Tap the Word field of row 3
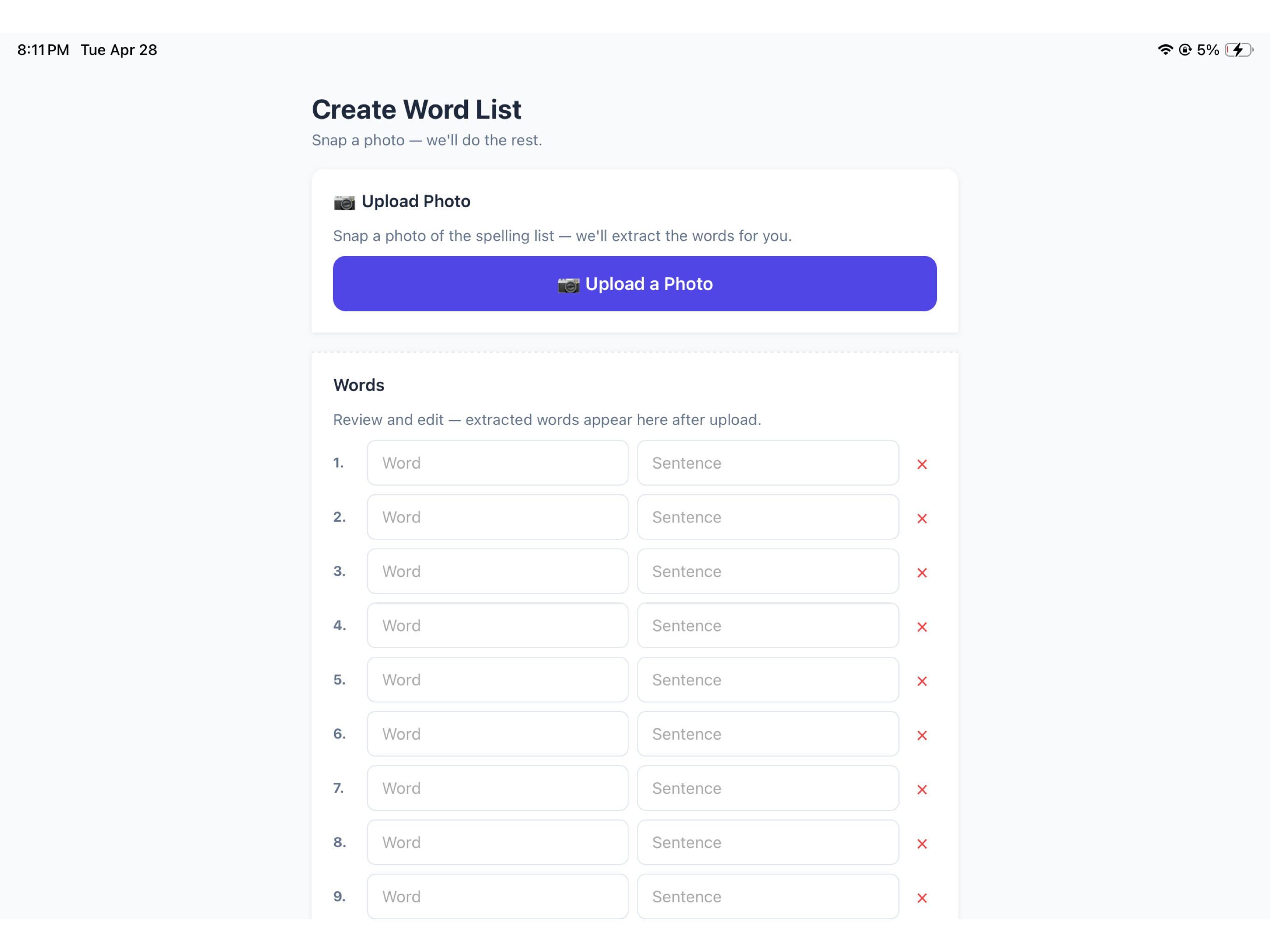This screenshot has width=1270, height=952. click(497, 571)
